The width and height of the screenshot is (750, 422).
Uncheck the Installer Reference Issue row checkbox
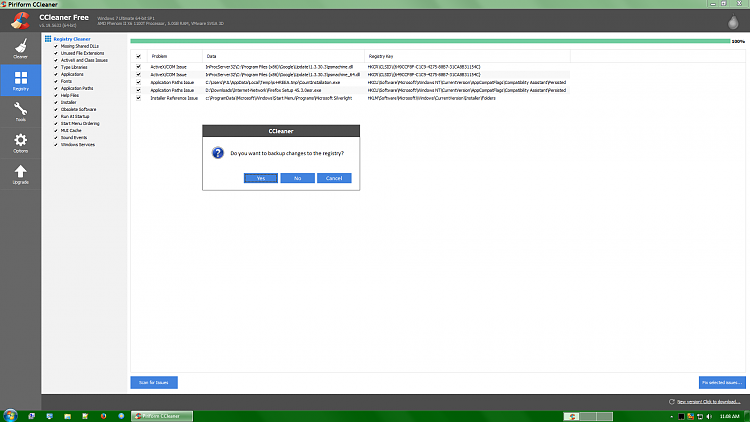pyautogui.click(x=139, y=98)
